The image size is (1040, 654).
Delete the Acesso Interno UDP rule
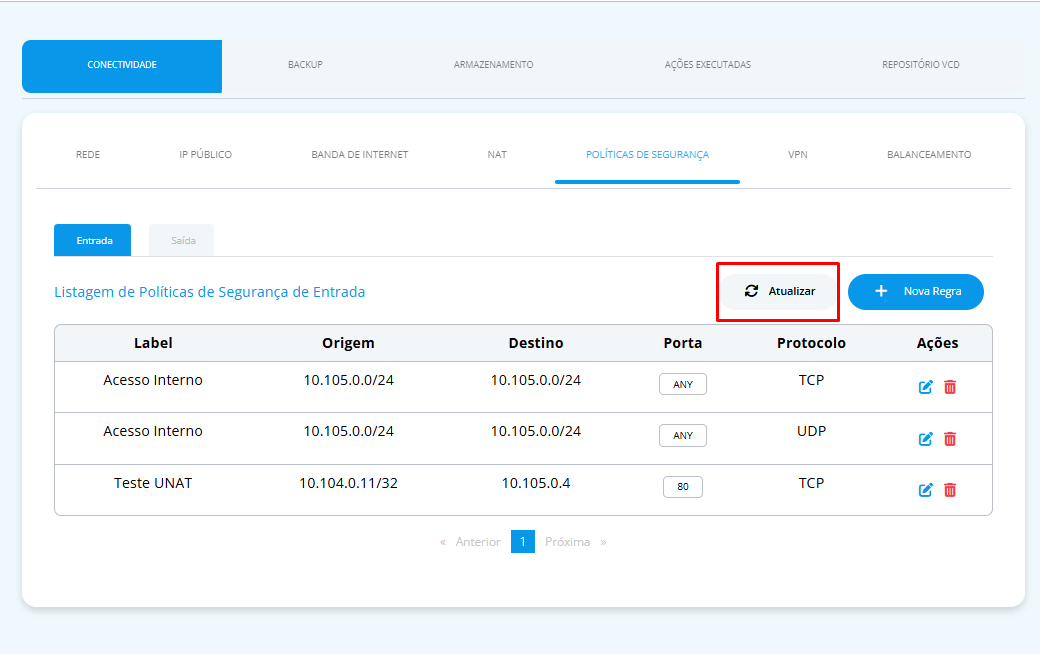pos(950,438)
